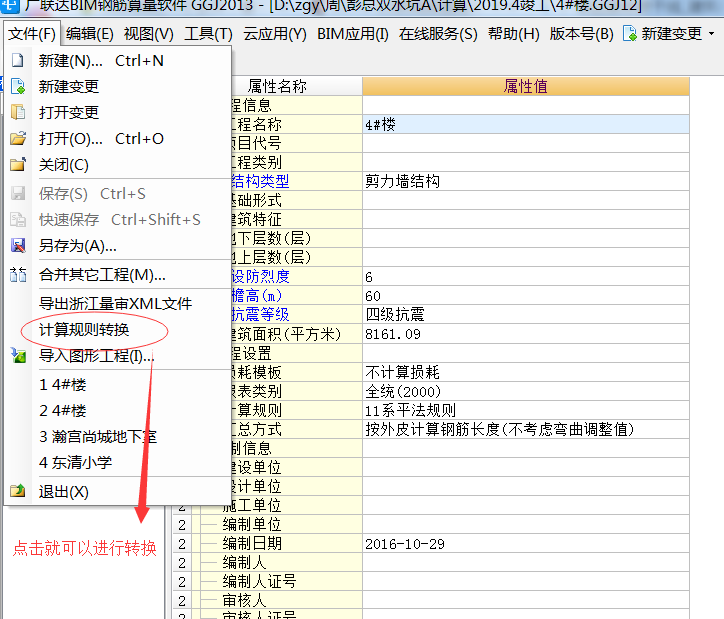Select the 编制人 property row

pos(431,562)
